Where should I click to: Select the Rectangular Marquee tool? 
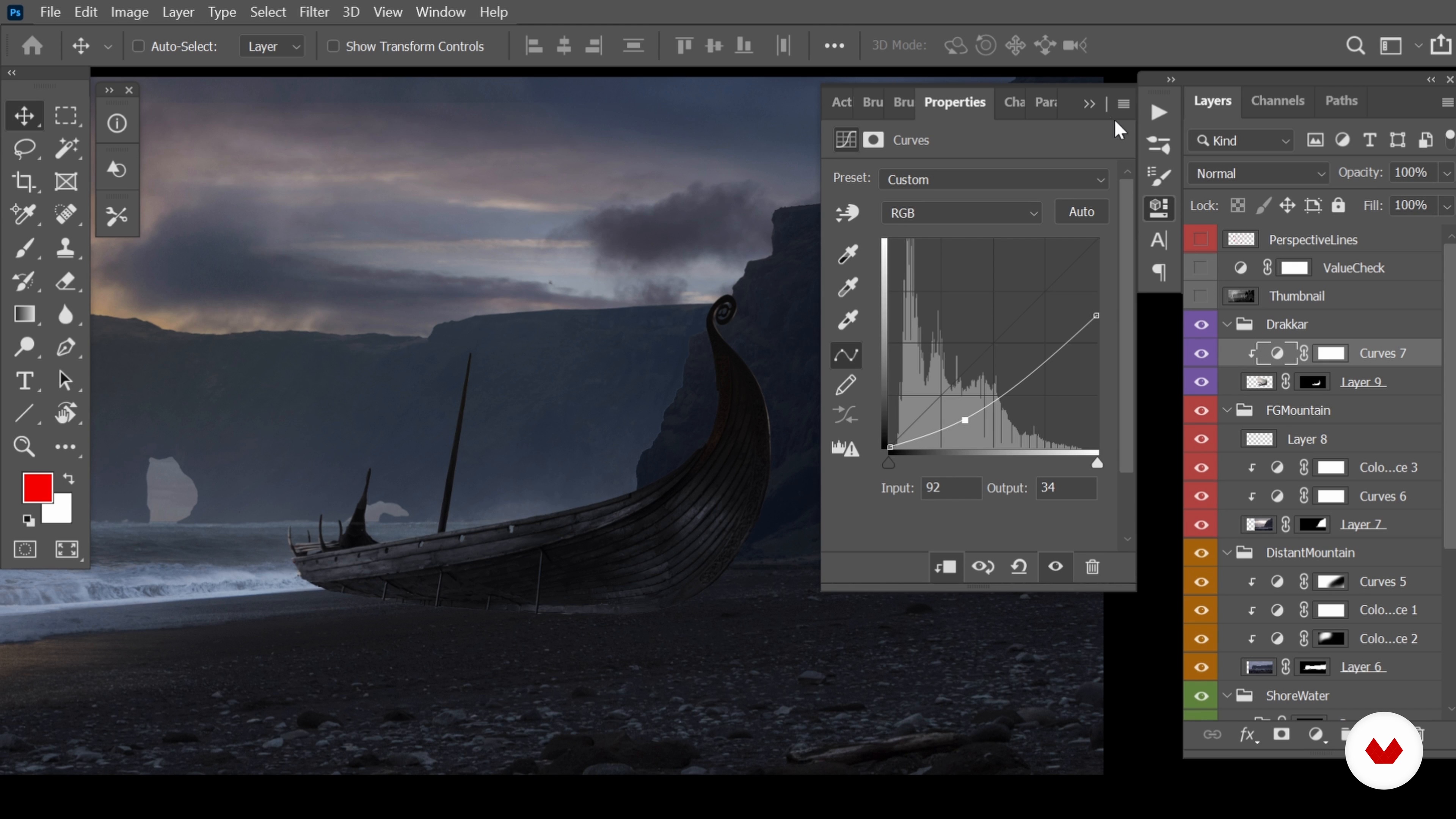coord(66,116)
